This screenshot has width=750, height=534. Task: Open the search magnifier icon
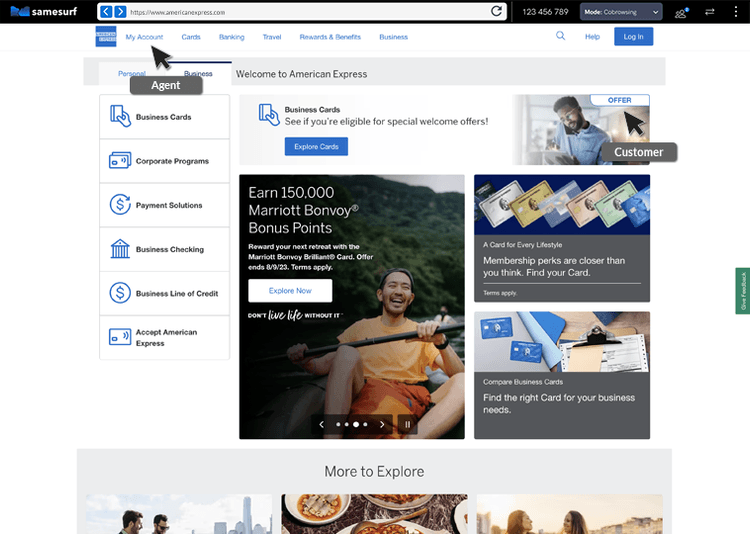(560, 36)
